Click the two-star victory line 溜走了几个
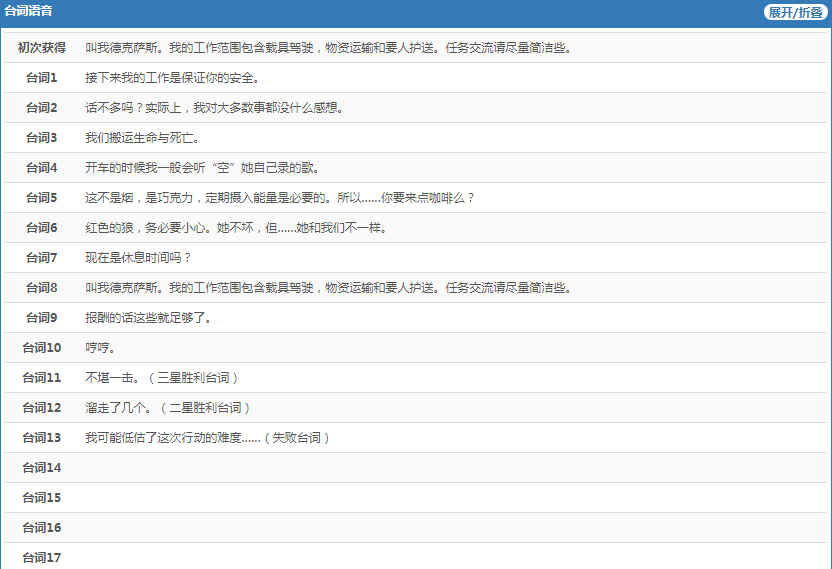This screenshot has height=569, width=832. pos(168,408)
